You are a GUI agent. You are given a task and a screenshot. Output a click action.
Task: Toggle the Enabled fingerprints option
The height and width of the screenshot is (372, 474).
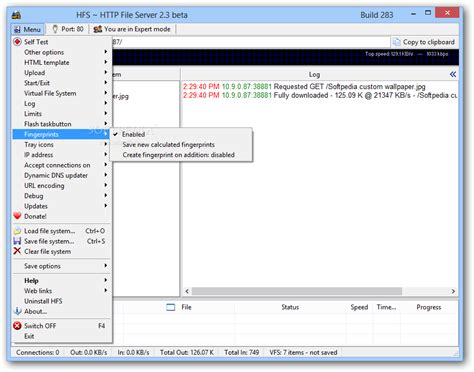click(x=181, y=134)
